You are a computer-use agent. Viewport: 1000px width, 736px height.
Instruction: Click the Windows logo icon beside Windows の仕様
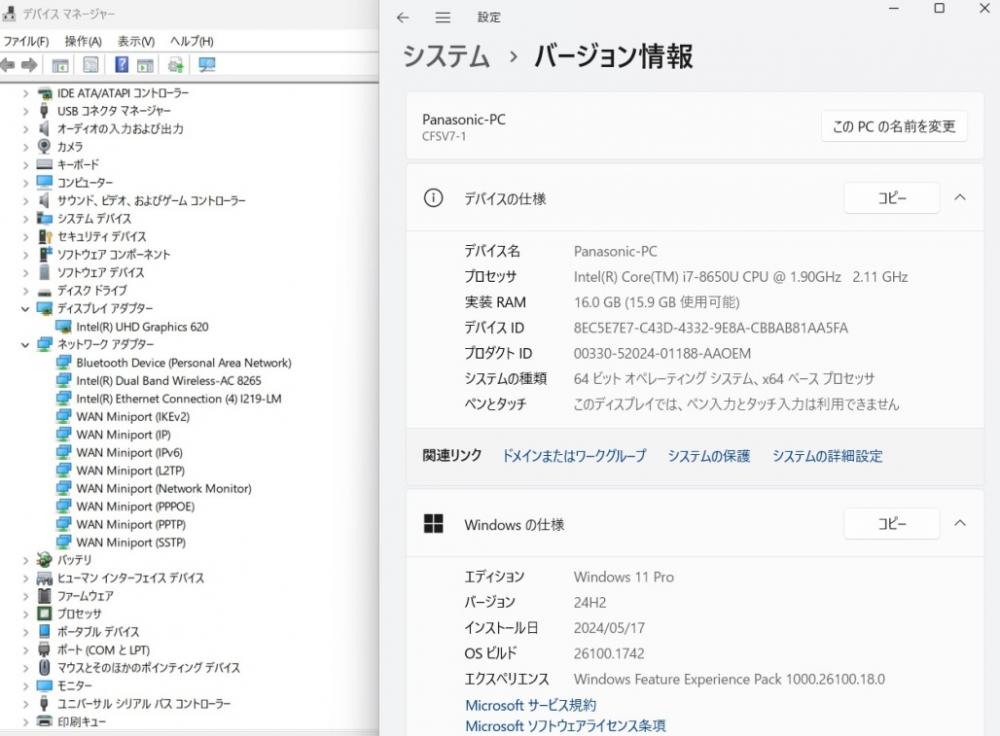pyautogui.click(x=434, y=524)
